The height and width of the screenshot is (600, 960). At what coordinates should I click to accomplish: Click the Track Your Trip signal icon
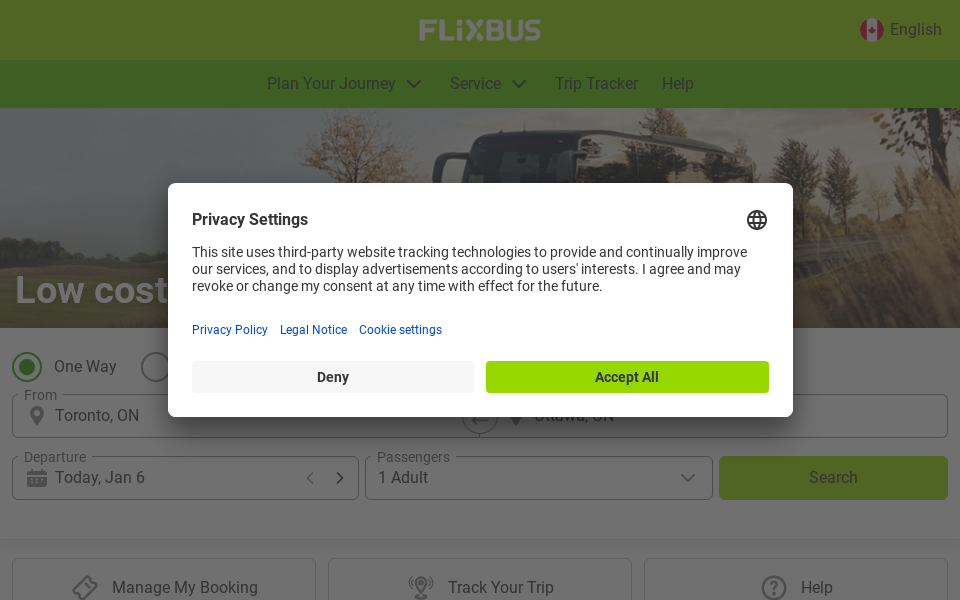[x=420, y=587]
